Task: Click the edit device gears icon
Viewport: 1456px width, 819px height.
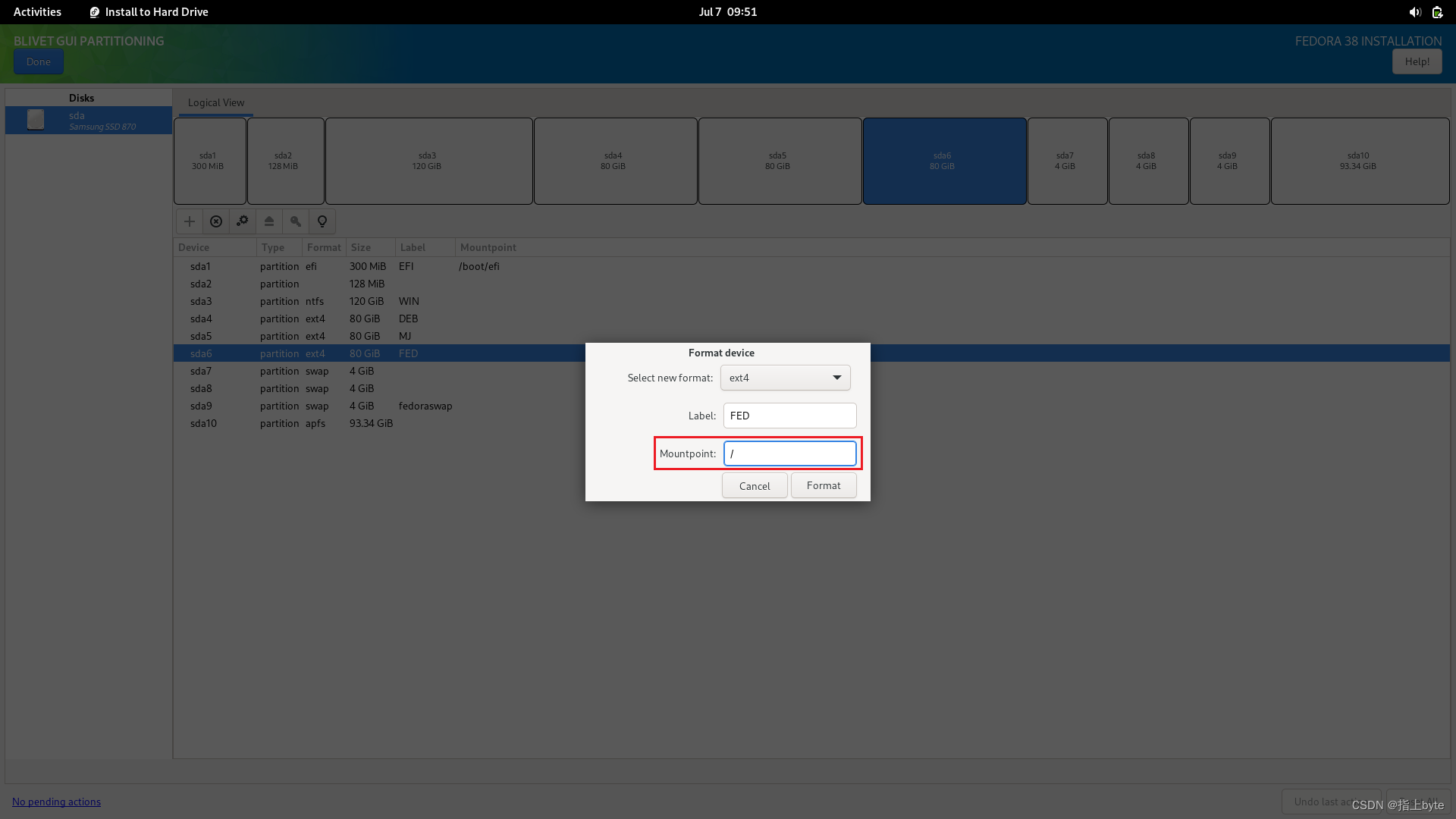Action: coord(243,221)
